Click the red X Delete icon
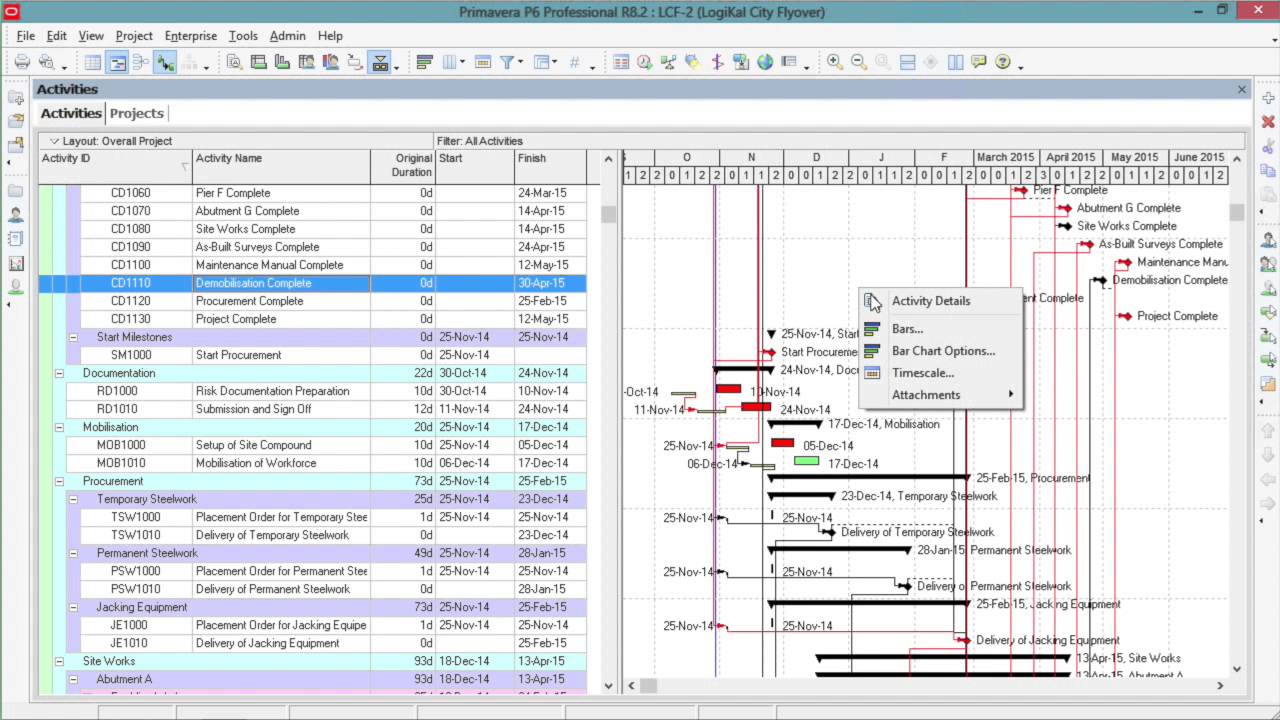Screen dimensions: 1280x720 (x=1268, y=122)
